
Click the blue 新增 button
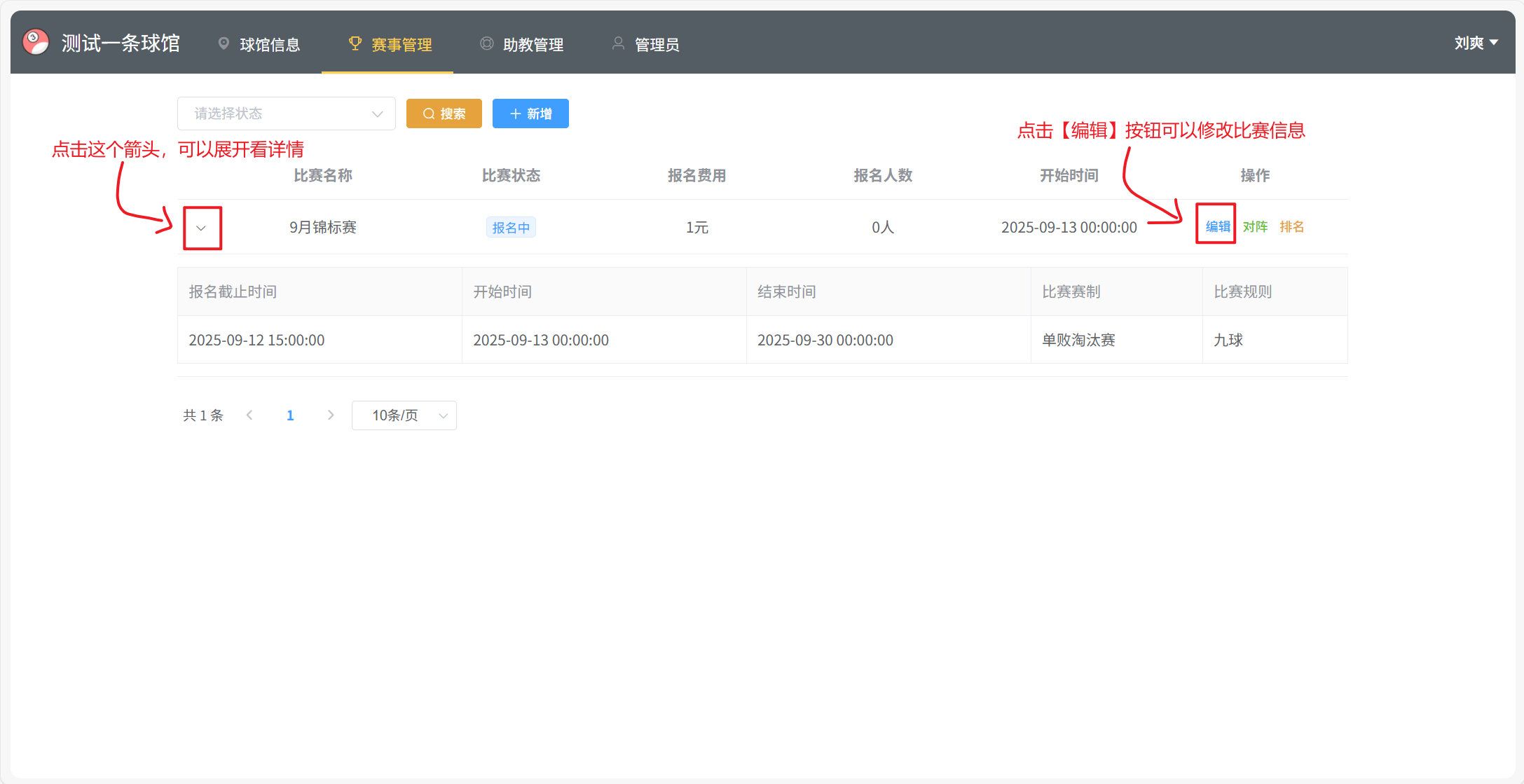530,114
